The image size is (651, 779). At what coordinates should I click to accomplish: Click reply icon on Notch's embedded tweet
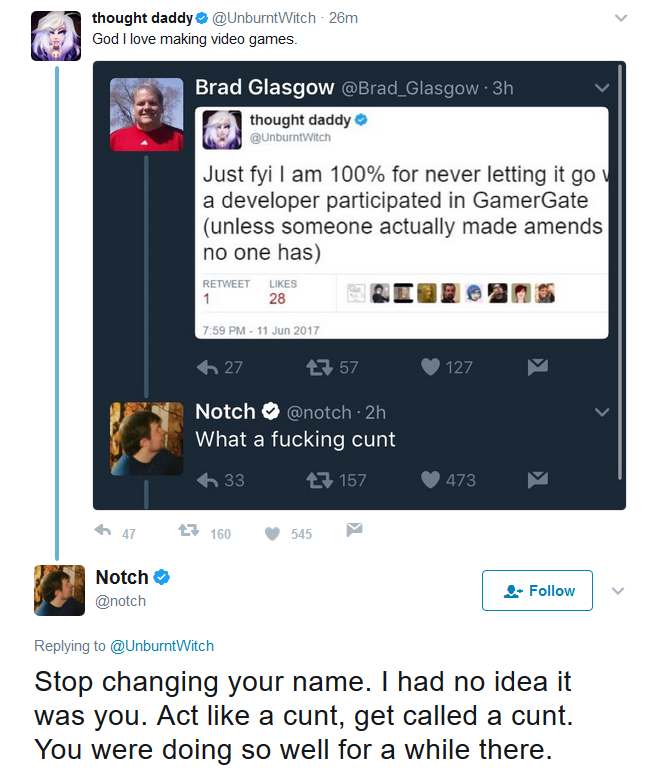[207, 480]
